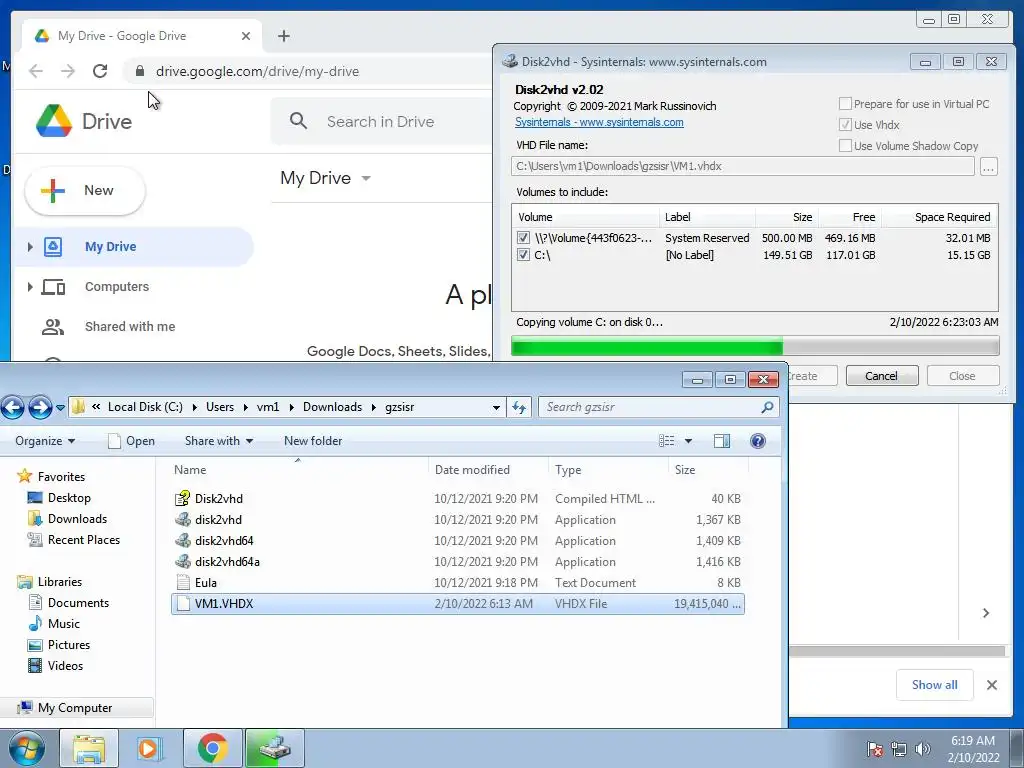
Task: Select My Drive in the Drive sidebar
Action: point(134,247)
